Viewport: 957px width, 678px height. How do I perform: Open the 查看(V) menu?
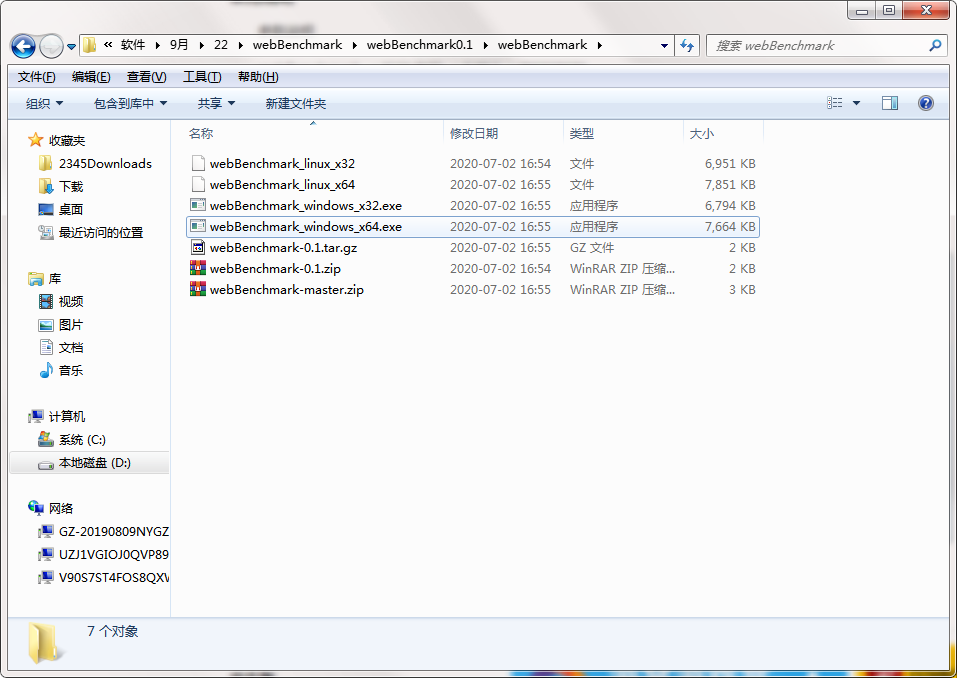[146, 77]
